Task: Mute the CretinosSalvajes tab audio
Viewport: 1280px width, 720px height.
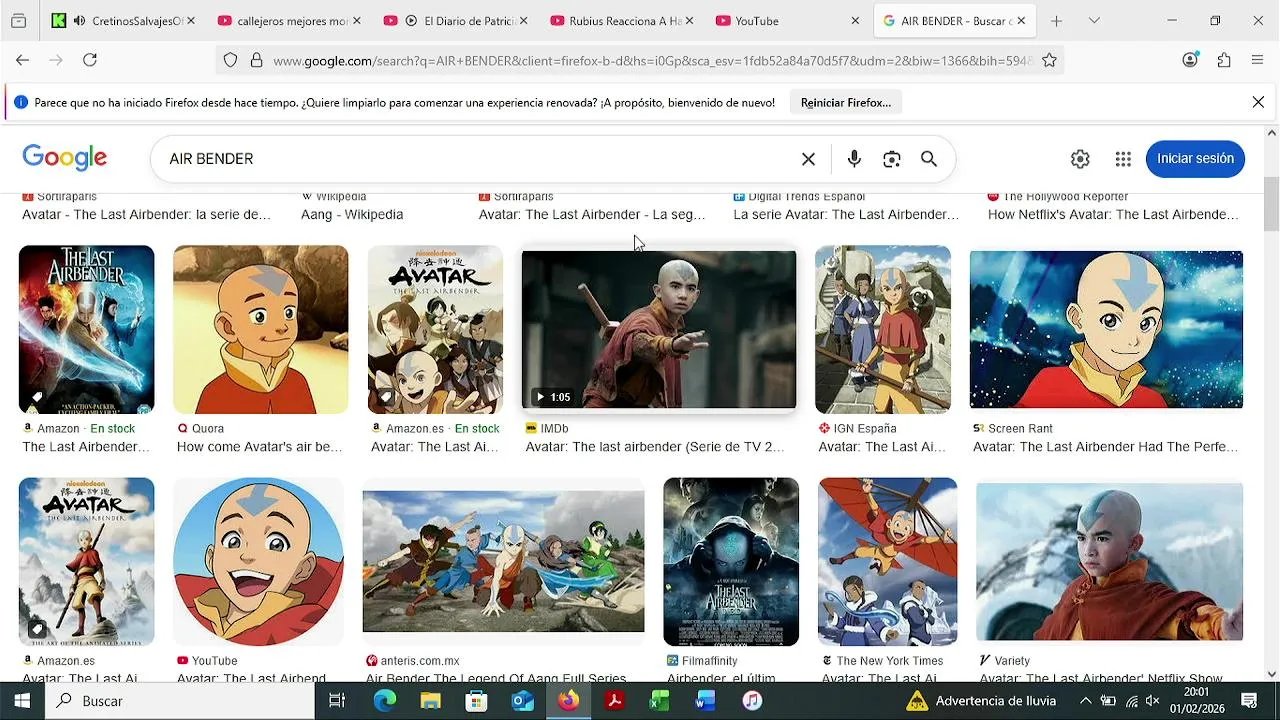Action: [80, 21]
